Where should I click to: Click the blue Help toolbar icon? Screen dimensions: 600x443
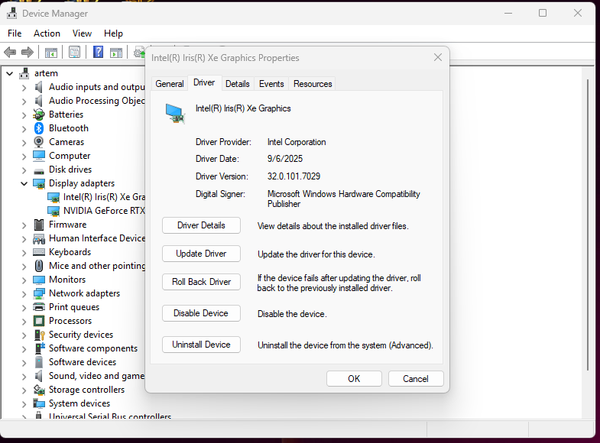pos(99,52)
